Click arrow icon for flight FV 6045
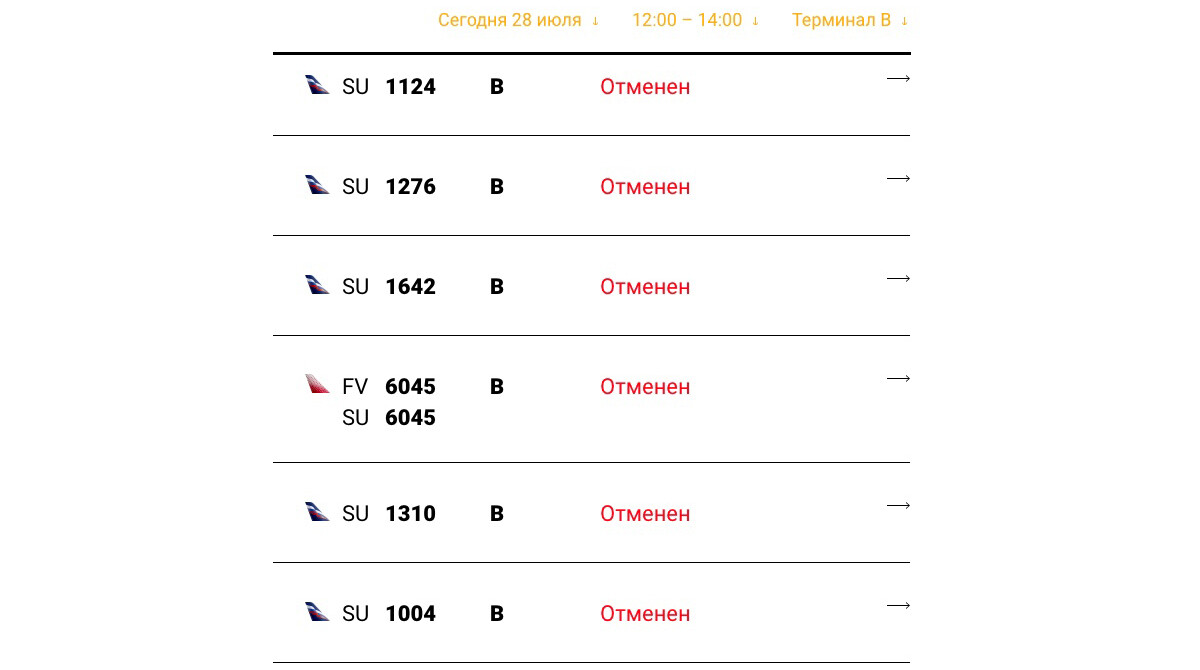The width and height of the screenshot is (1200, 670). 898,378
